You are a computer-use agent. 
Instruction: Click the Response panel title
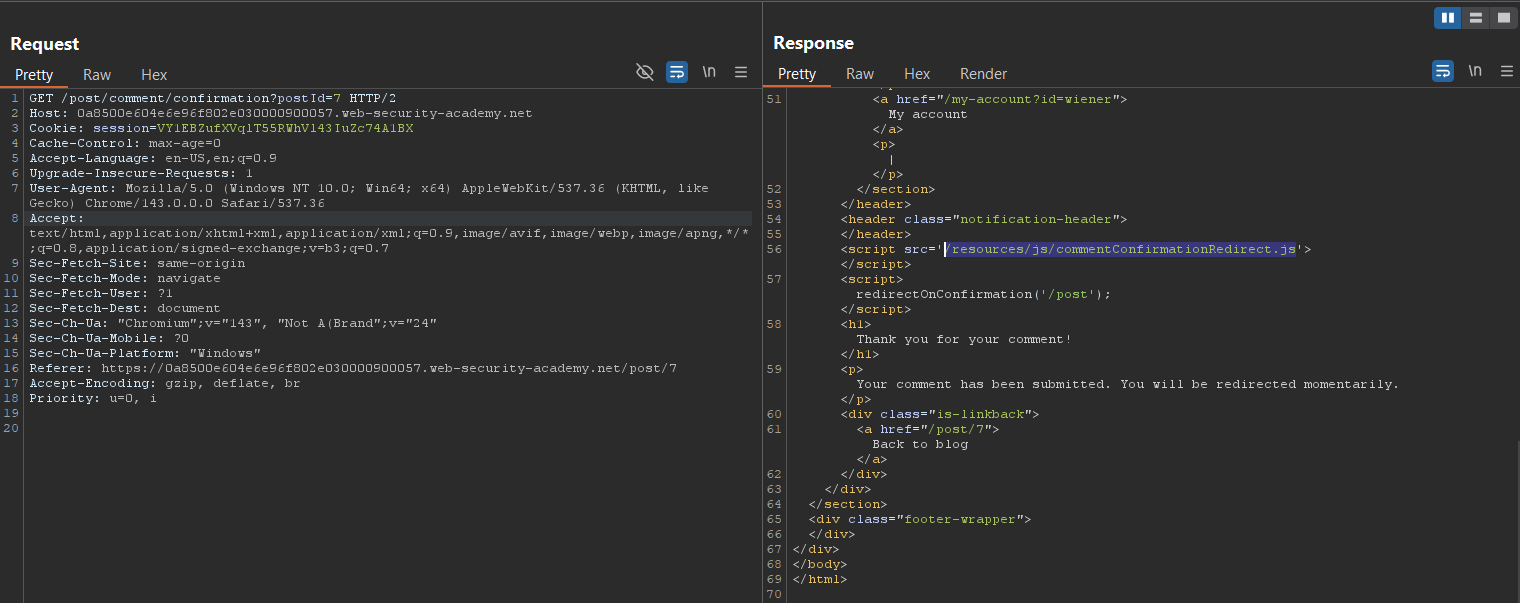(x=813, y=43)
